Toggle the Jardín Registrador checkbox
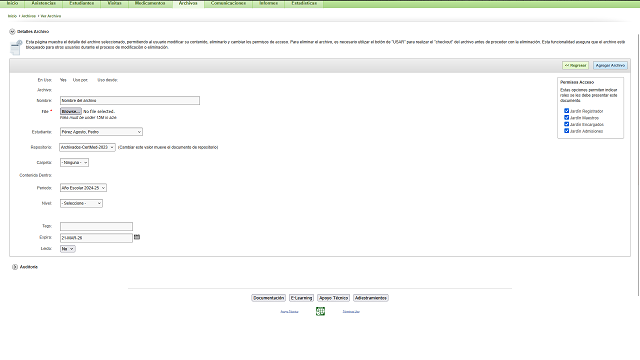Image resolution: width=640 pixels, height=360 pixels. 567,111
